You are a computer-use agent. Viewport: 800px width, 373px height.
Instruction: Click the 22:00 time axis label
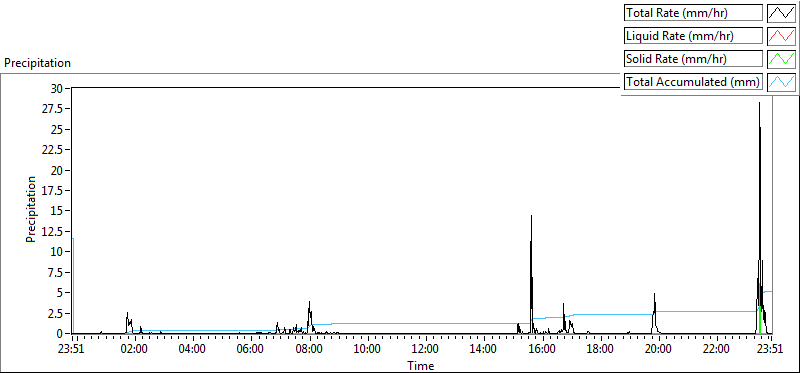tap(717, 350)
